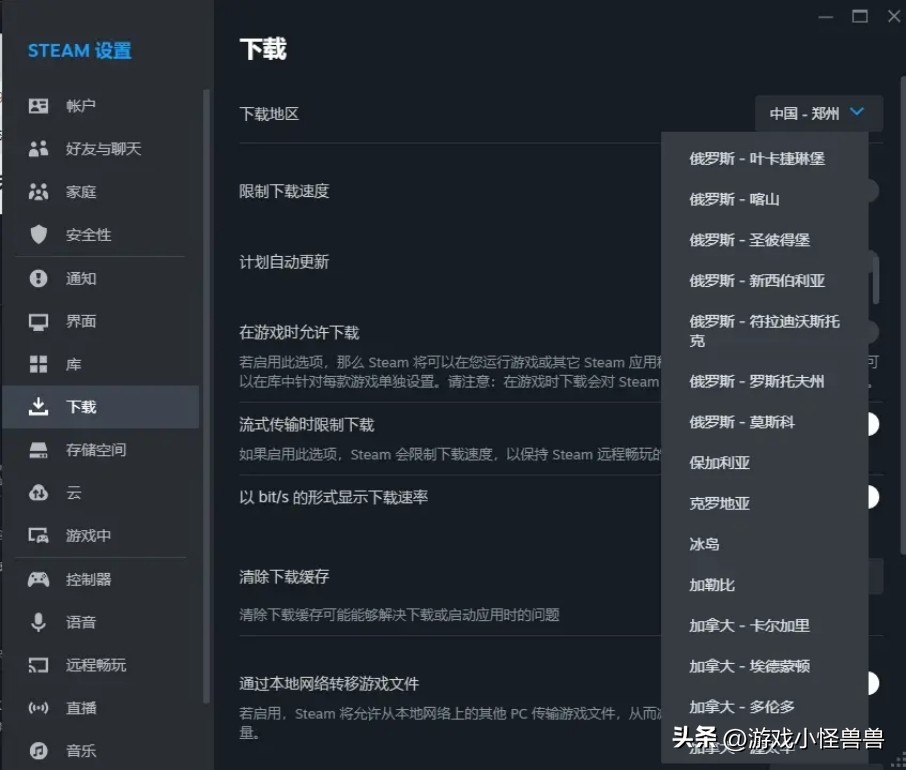Open Voice settings microphone icon
This screenshot has height=770, width=906.
tap(36, 621)
